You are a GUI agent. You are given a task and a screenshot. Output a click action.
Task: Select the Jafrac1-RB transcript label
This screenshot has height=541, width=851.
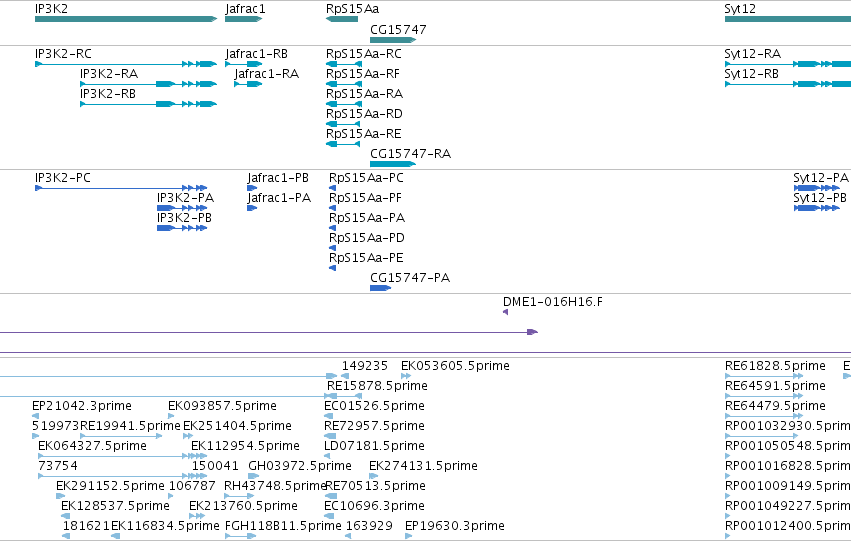coord(256,54)
